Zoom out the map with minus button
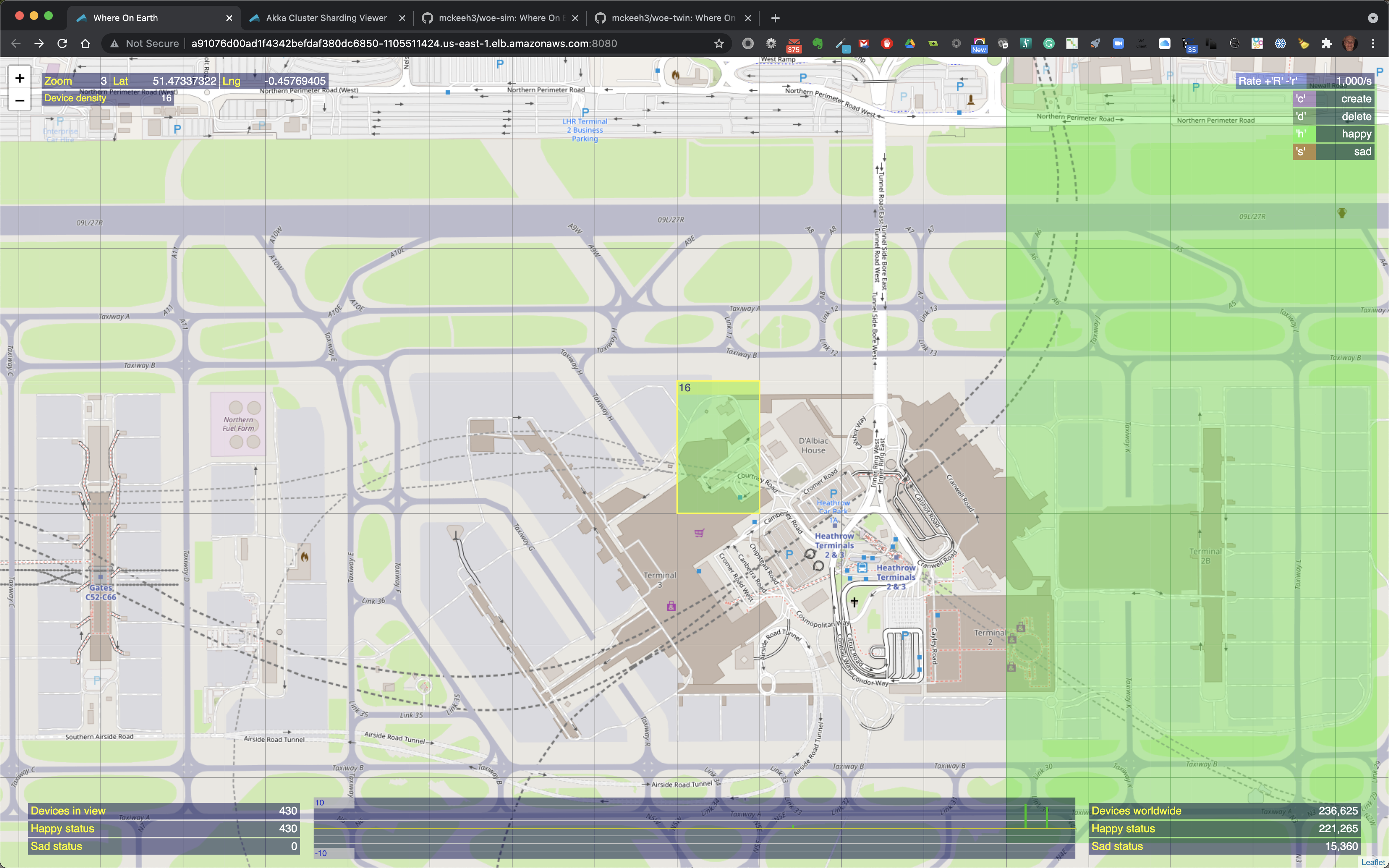The height and width of the screenshot is (868, 1389). click(x=20, y=101)
